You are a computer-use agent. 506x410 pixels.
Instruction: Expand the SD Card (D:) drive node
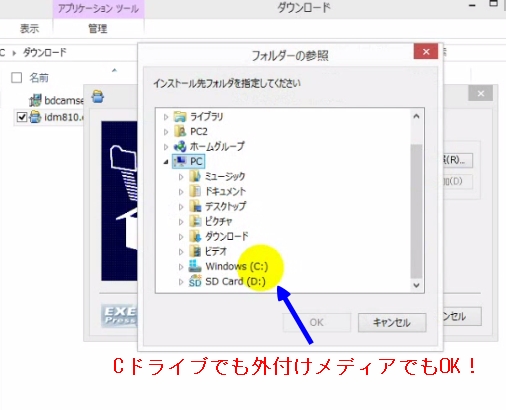click(x=181, y=282)
